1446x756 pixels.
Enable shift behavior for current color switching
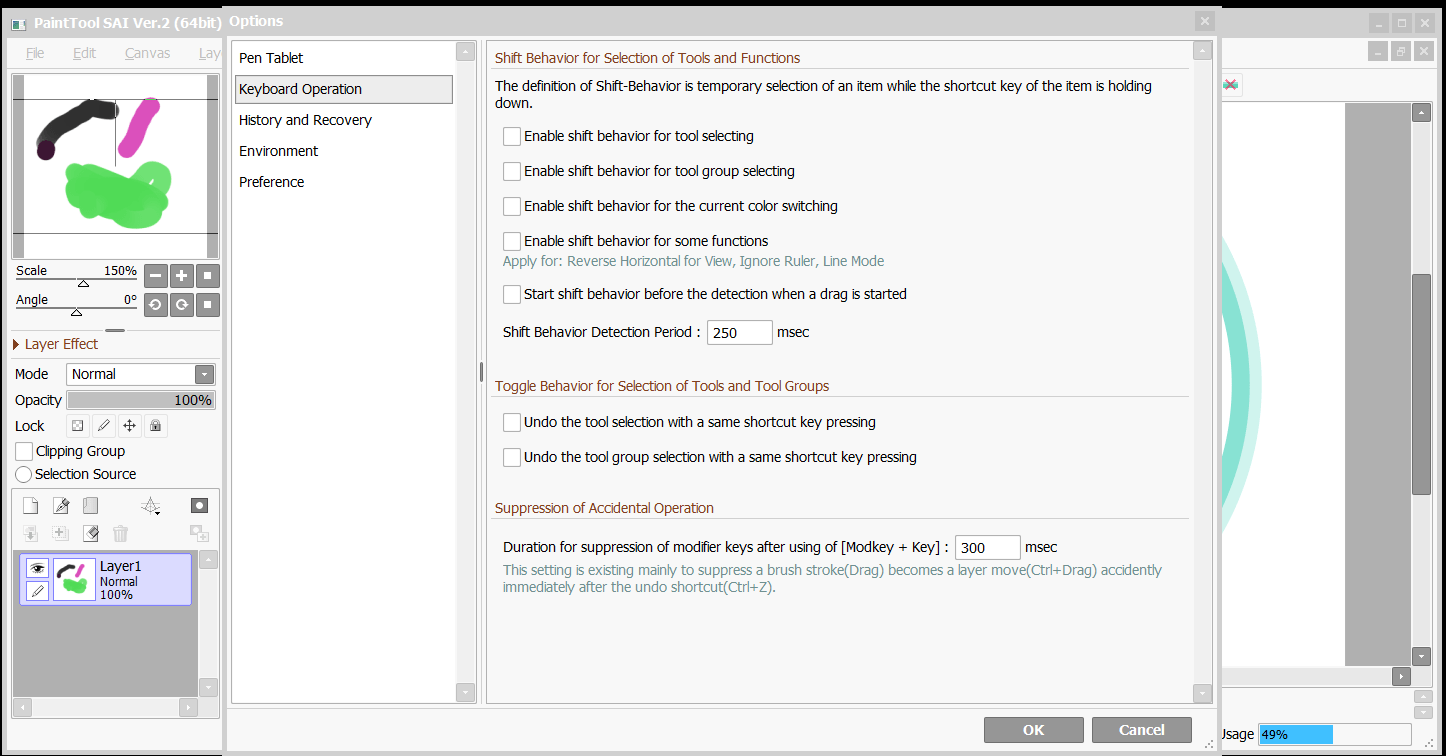(512, 206)
